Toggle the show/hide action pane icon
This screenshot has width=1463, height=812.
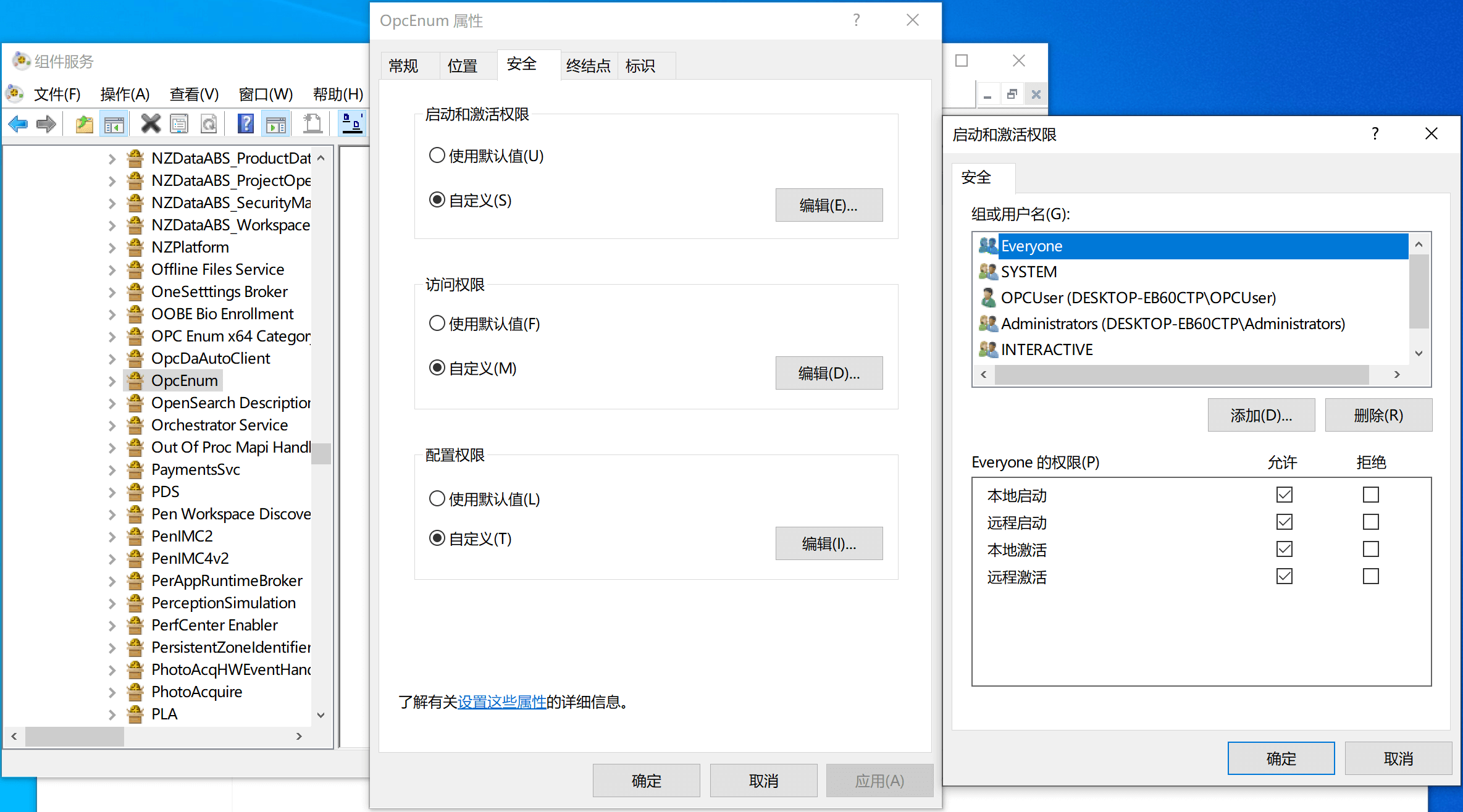click(x=275, y=124)
